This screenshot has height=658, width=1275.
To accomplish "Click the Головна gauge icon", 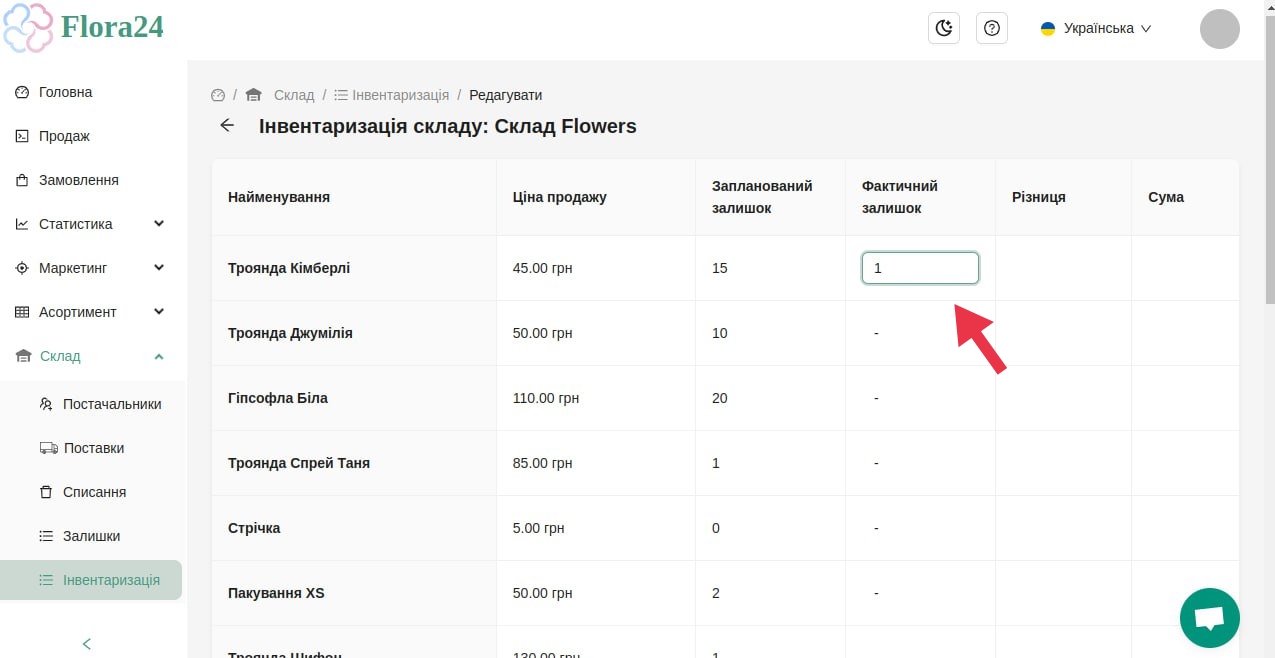I will coord(22,92).
